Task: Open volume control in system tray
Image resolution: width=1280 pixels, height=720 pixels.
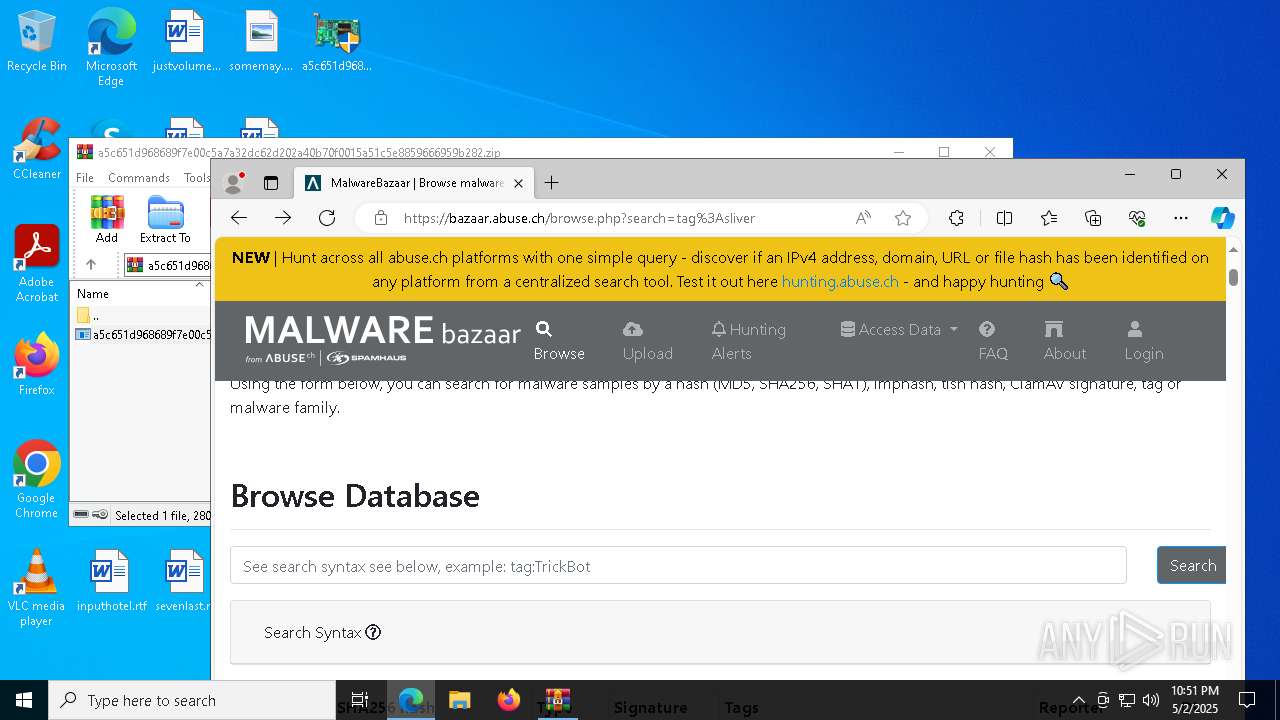Action: pos(1151,700)
